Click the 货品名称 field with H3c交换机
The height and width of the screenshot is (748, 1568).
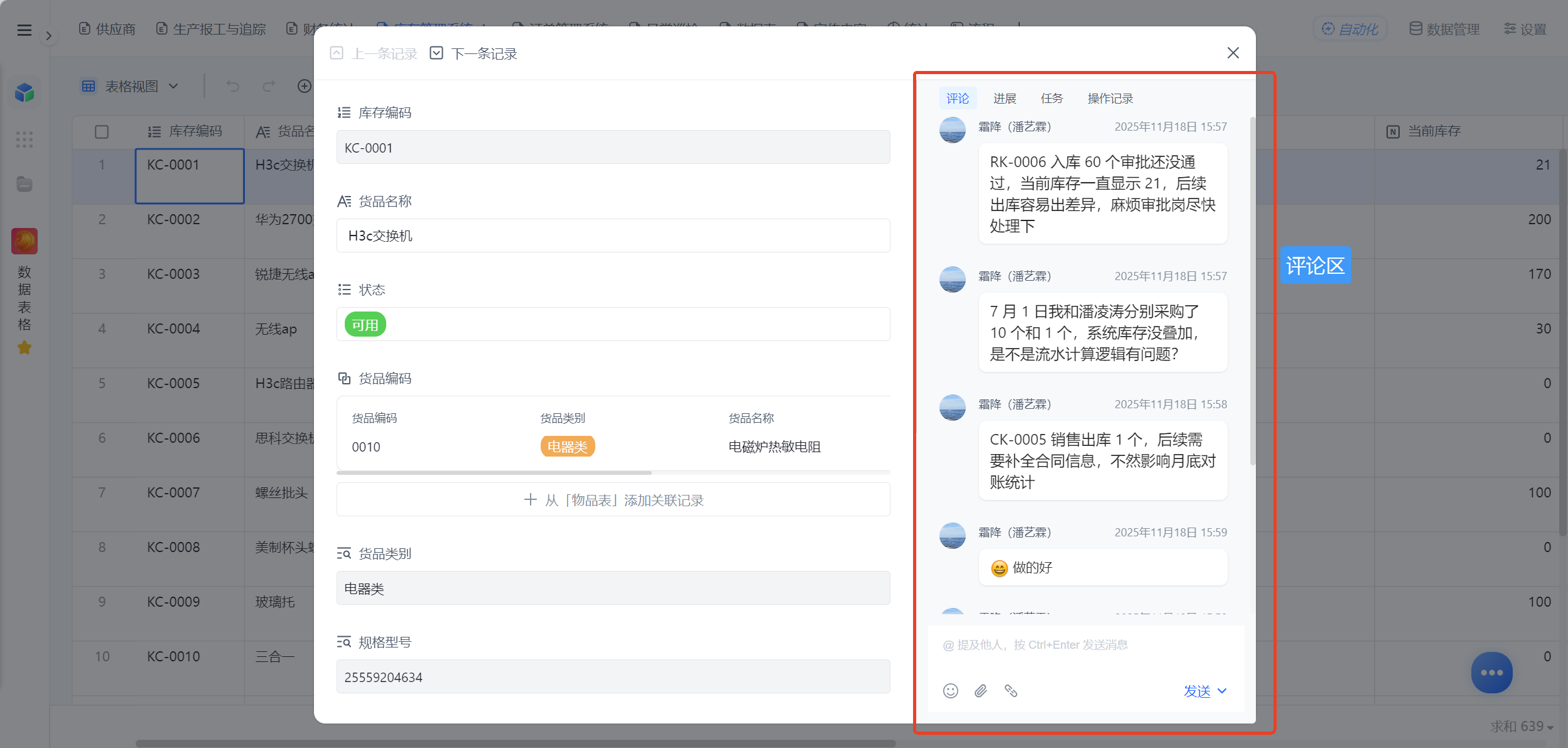pyautogui.click(x=613, y=236)
